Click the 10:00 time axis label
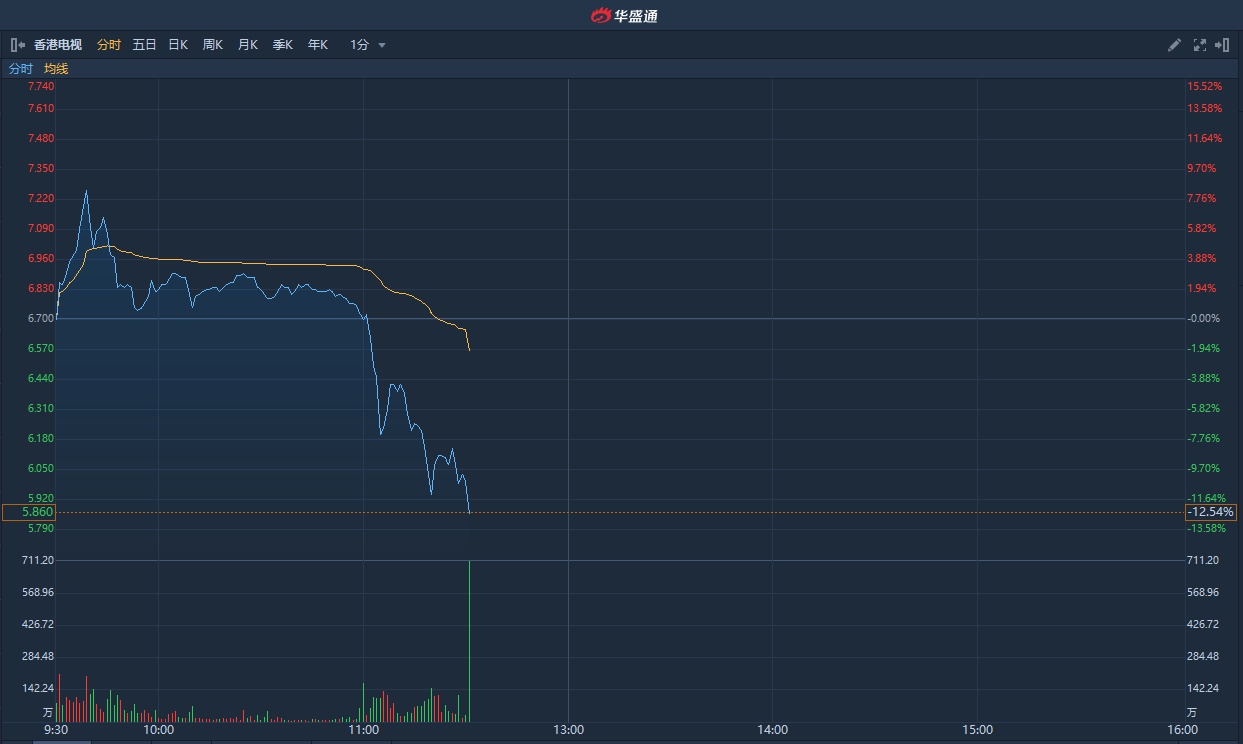The width and height of the screenshot is (1243, 744). coord(159,730)
